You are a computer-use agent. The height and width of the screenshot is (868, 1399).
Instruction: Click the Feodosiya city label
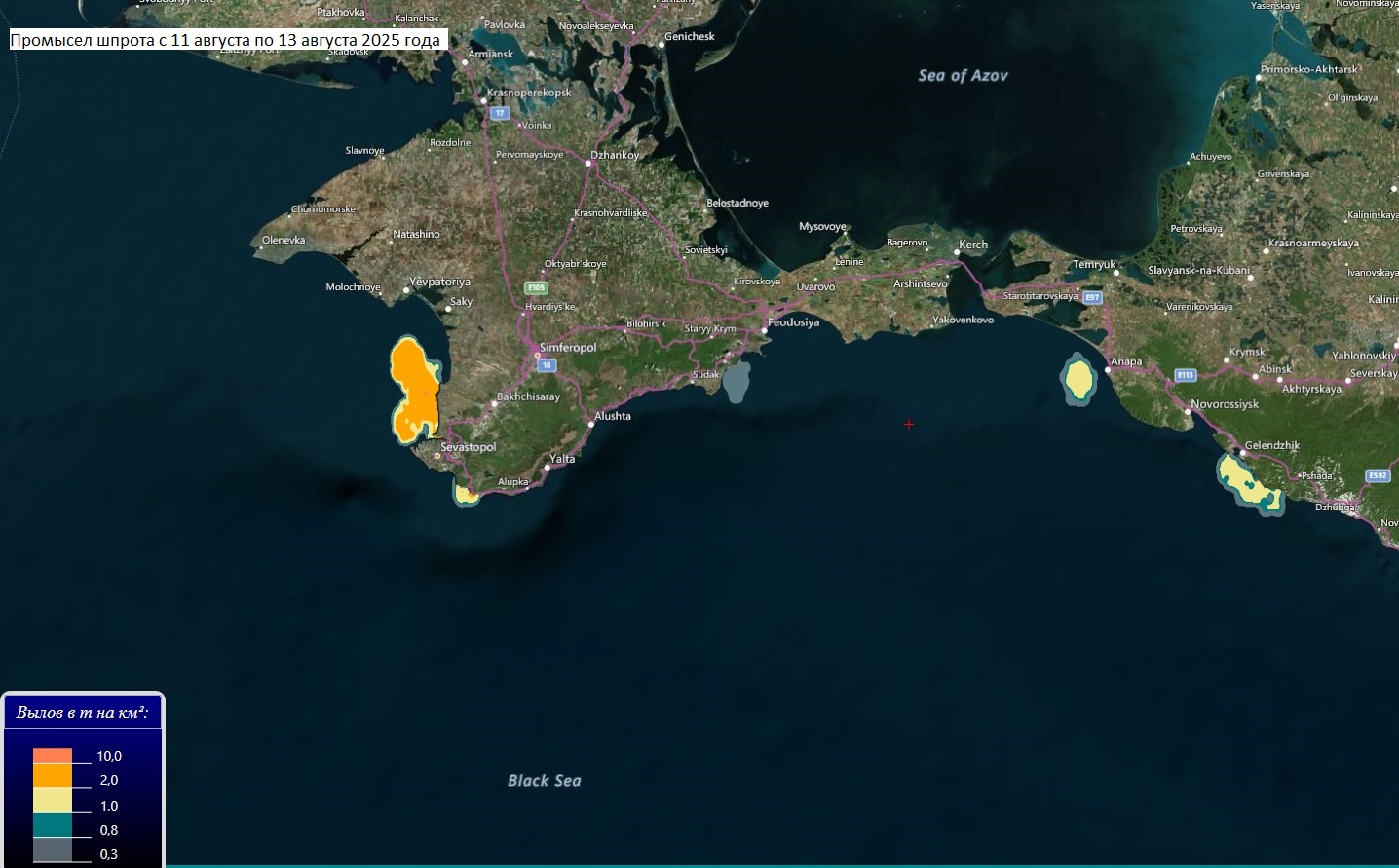(794, 322)
